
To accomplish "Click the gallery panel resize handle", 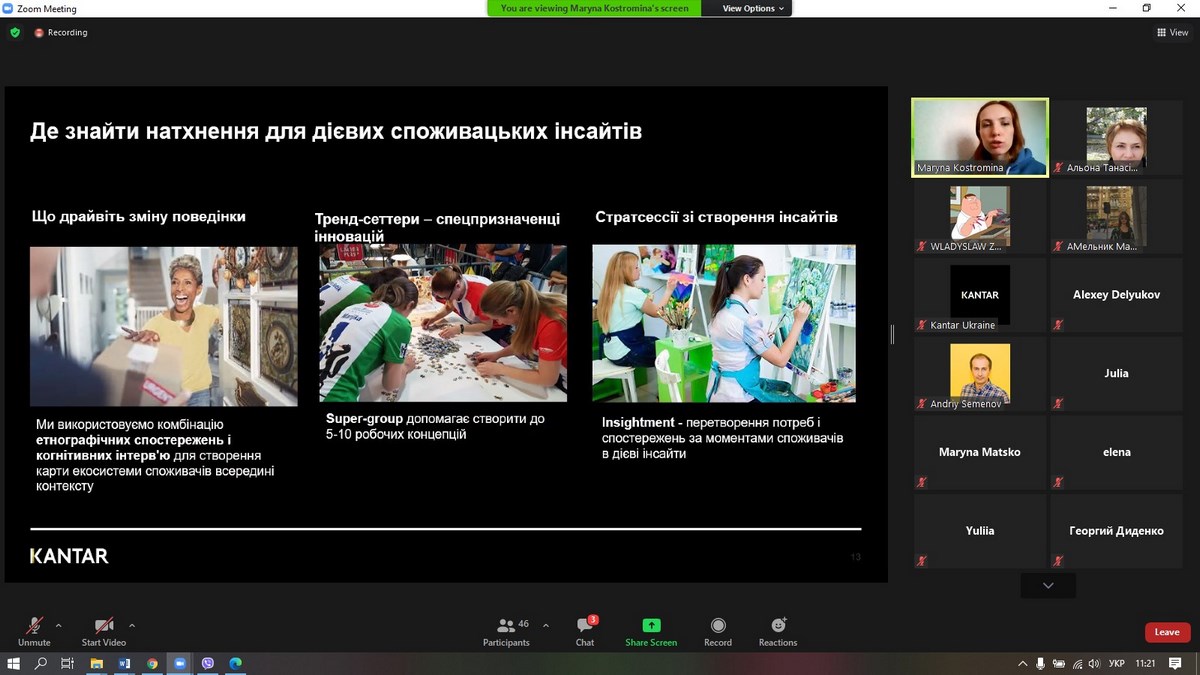I will [892, 334].
